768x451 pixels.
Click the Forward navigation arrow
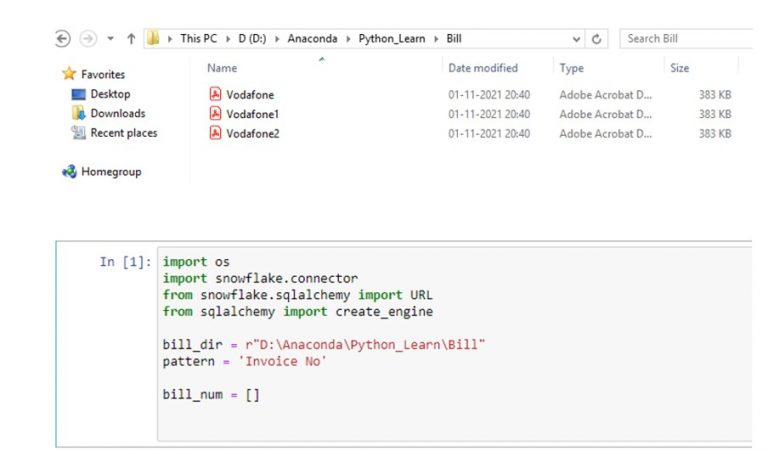pyautogui.click(x=89, y=39)
